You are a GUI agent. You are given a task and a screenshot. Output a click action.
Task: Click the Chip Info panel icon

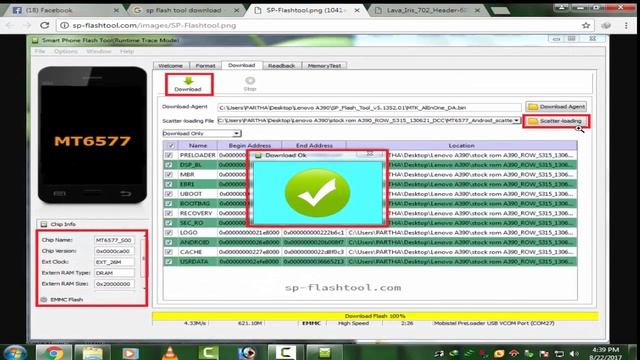44,224
